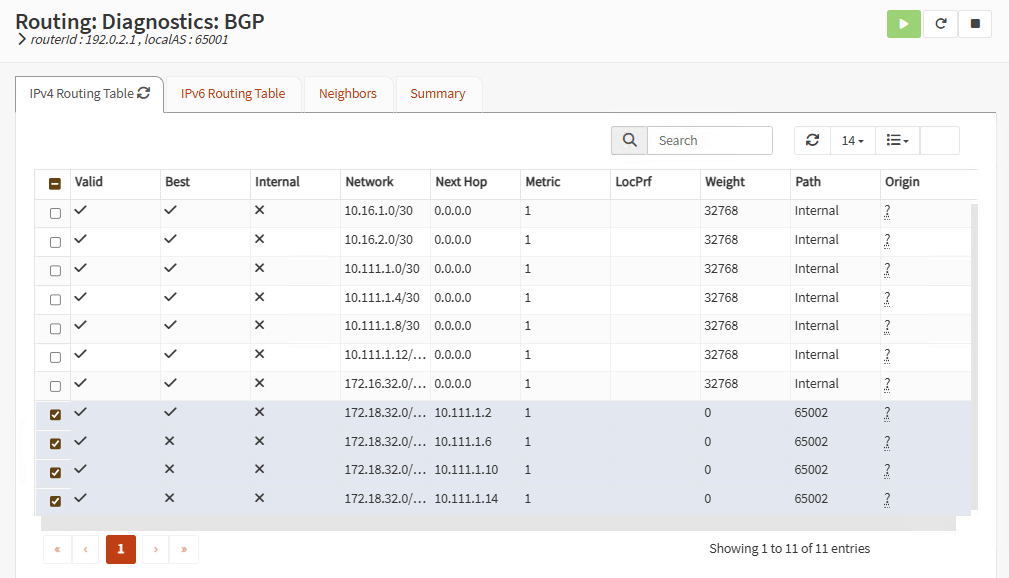Click the magnifier search icon
Image resolution: width=1009 pixels, height=578 pixels.
point(629,141)
